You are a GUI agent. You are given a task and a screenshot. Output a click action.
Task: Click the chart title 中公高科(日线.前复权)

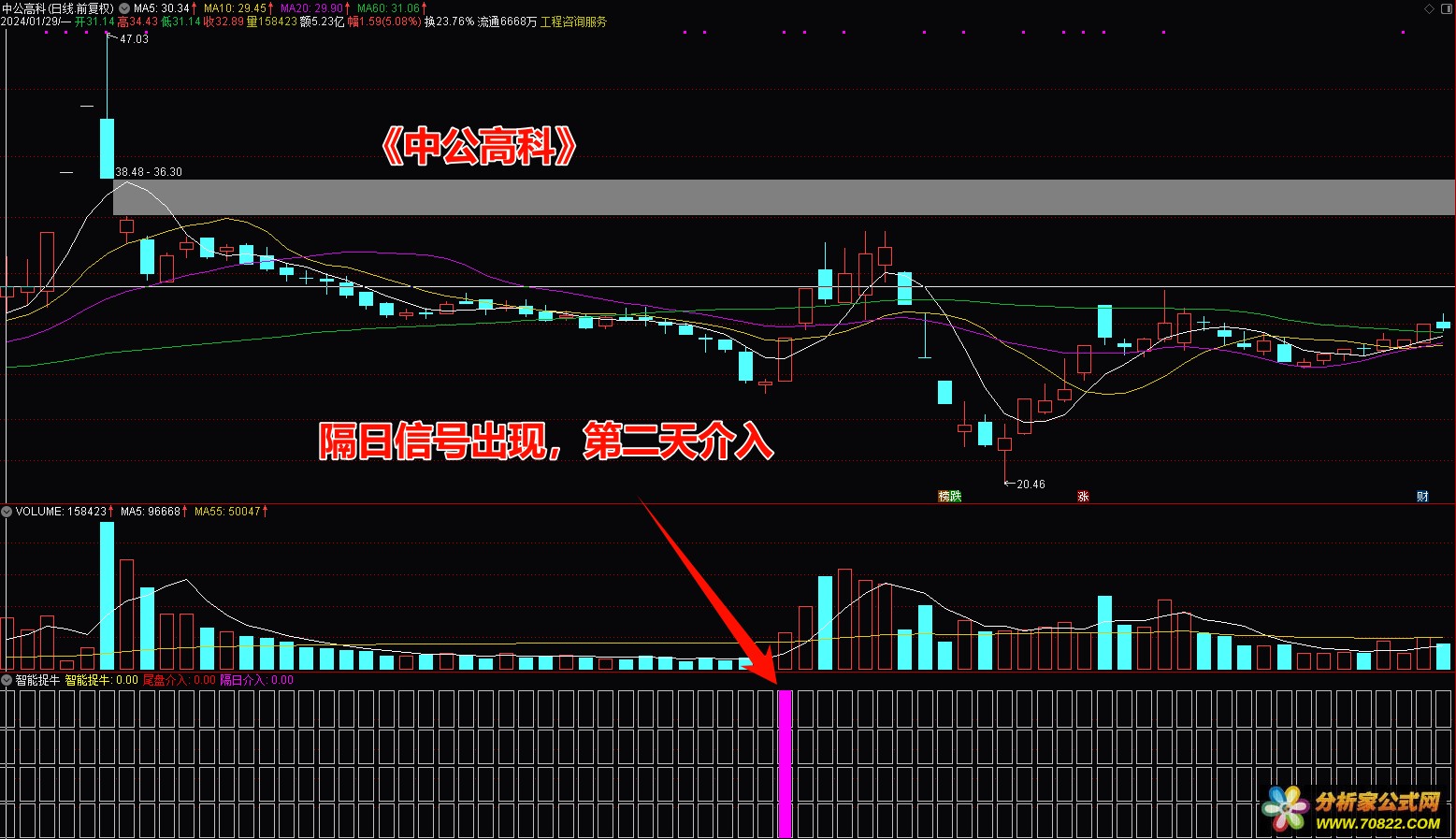58,8
